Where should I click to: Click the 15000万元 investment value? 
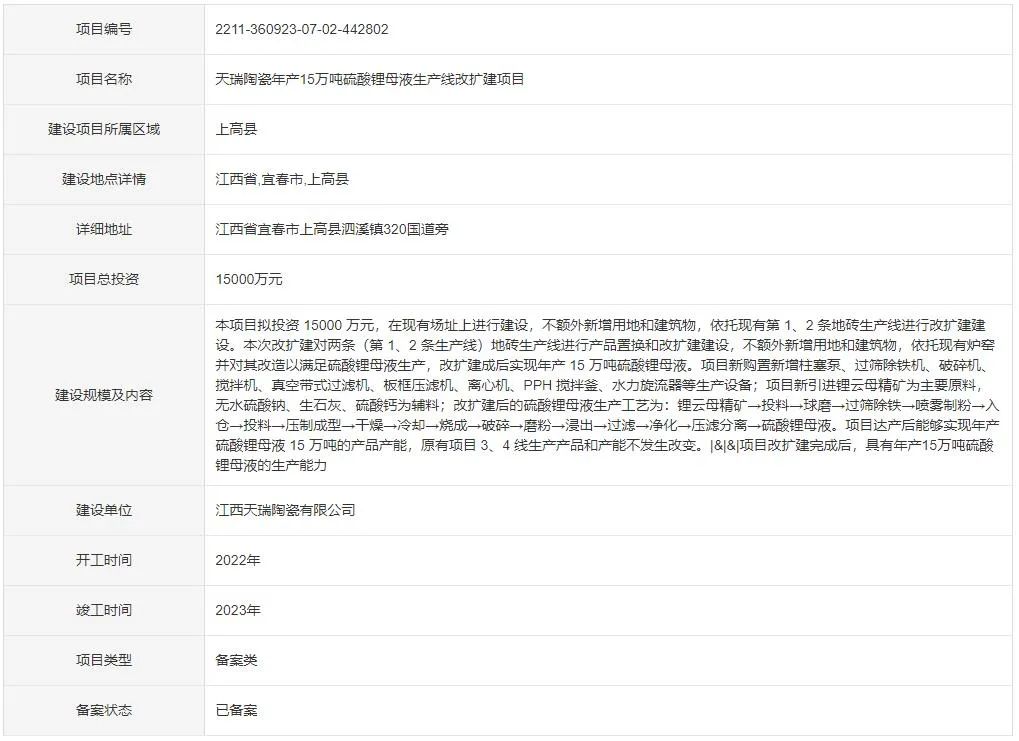coord(249,279)
